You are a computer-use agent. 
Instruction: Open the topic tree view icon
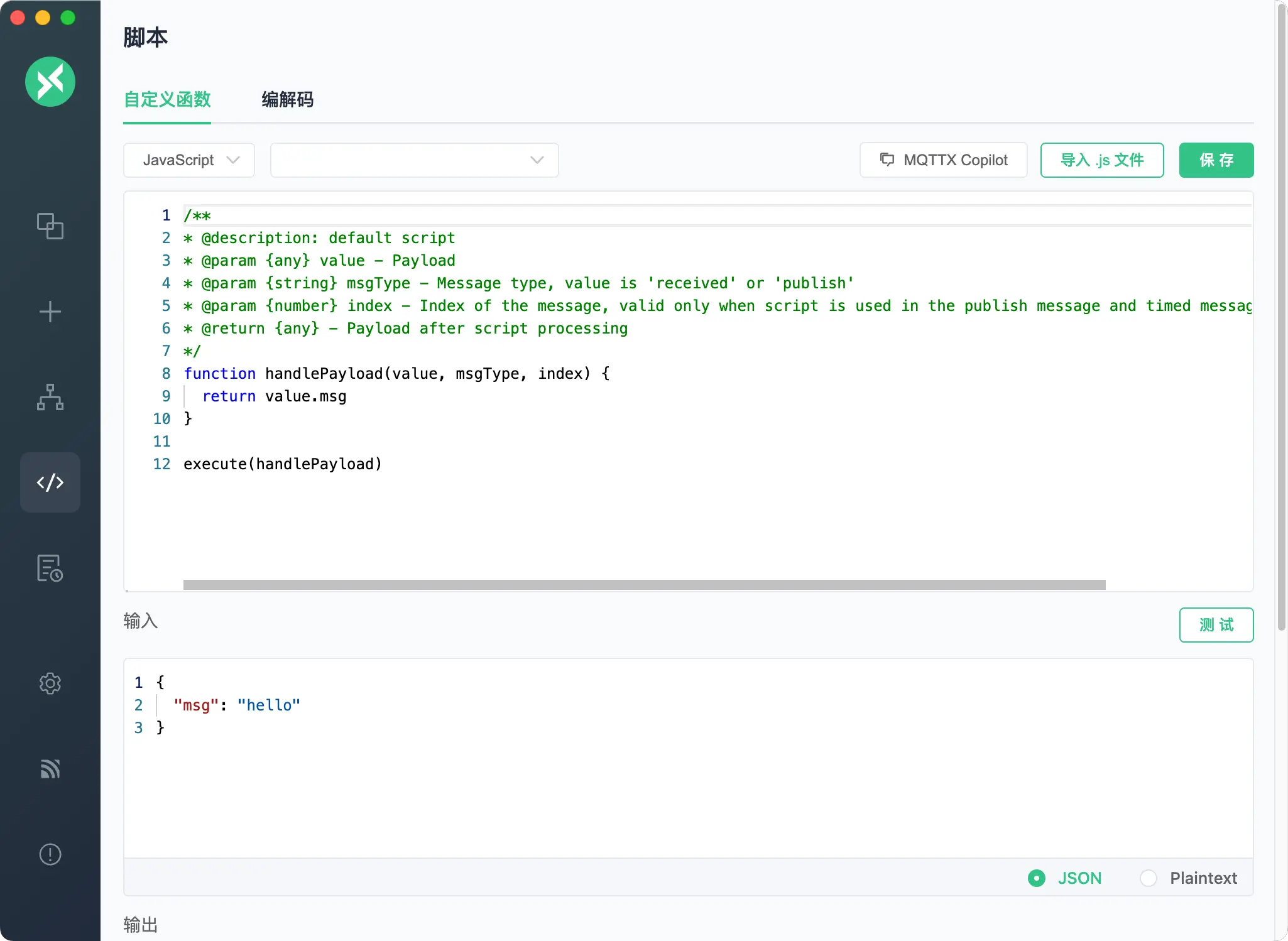(50, 397)
